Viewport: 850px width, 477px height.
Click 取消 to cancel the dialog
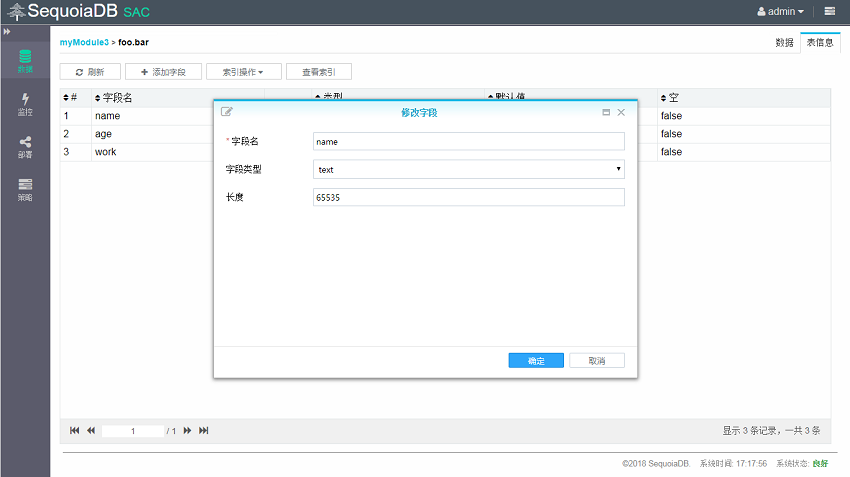coord(596,360)
